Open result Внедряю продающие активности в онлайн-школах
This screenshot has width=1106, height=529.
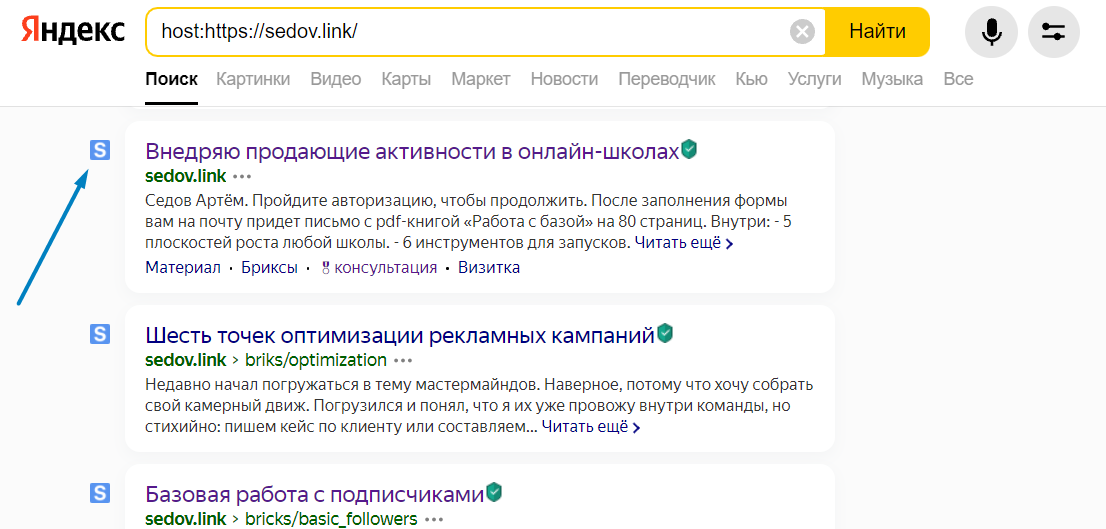tap(412, 150)
